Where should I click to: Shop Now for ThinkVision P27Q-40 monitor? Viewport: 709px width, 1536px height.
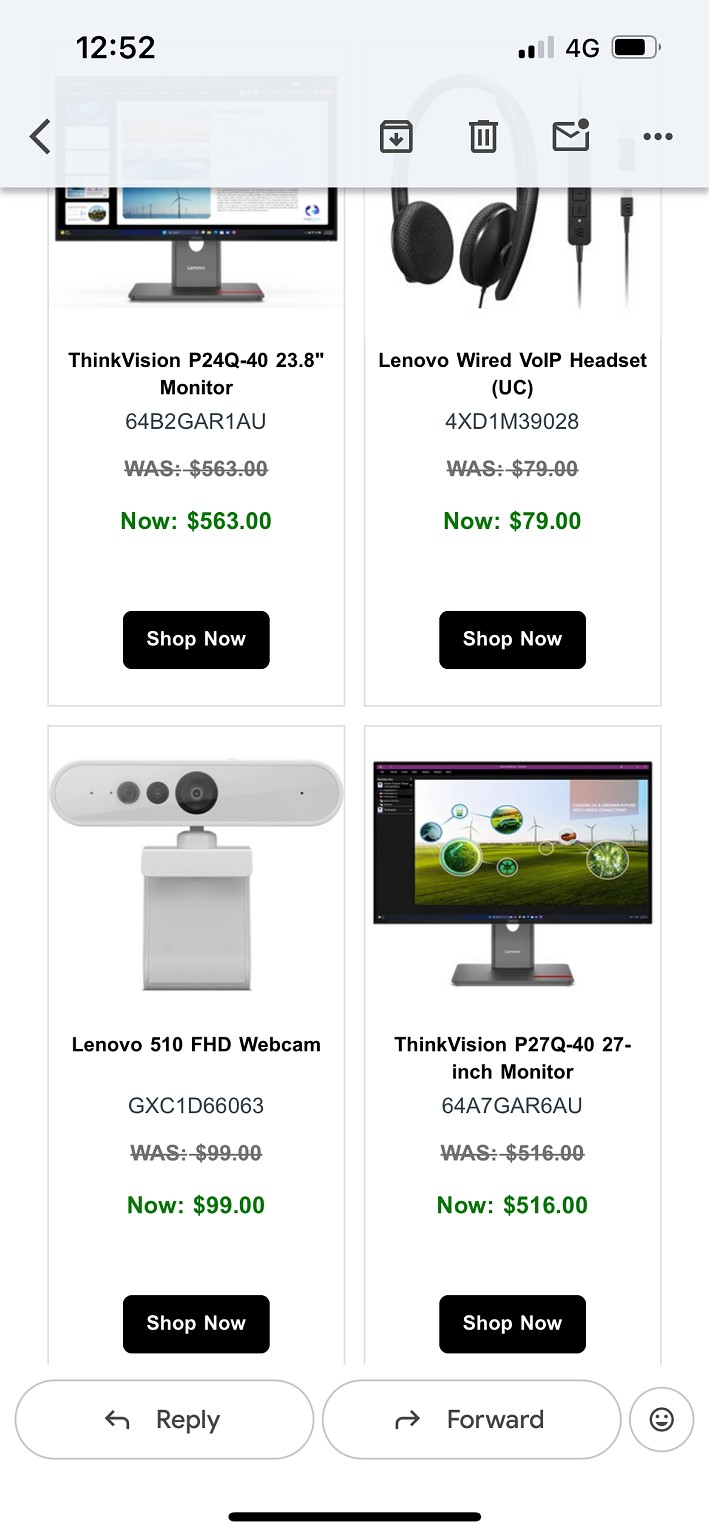click(x=512, y=1323)
